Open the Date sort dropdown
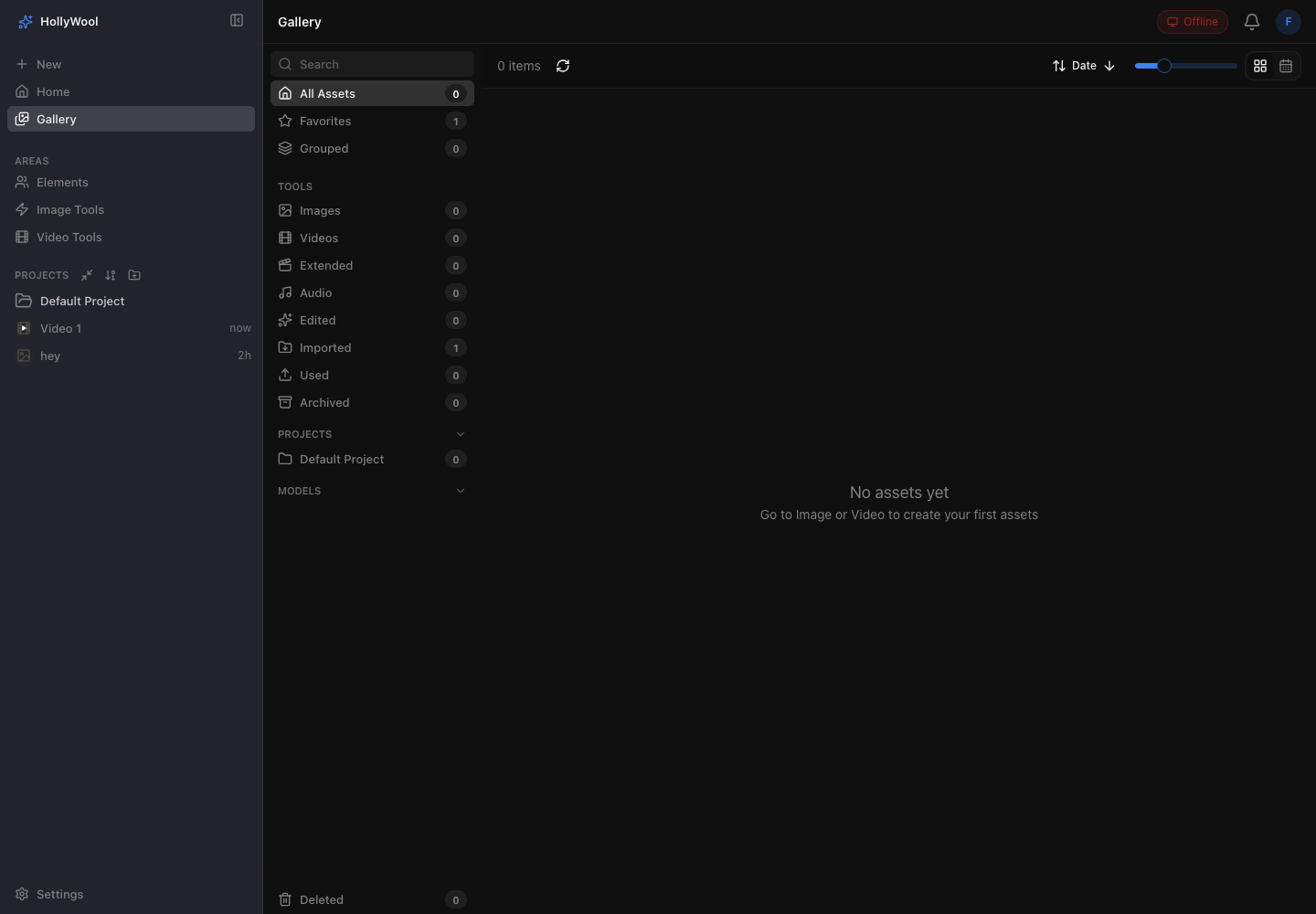 (x=1075, y=66)
